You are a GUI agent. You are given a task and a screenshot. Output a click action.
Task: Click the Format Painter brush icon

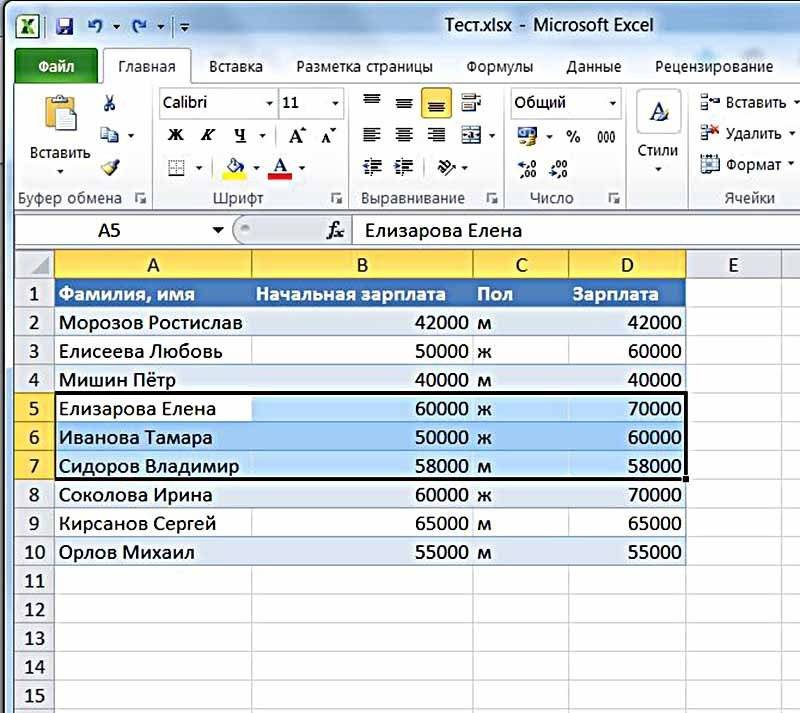pos(110,166)
